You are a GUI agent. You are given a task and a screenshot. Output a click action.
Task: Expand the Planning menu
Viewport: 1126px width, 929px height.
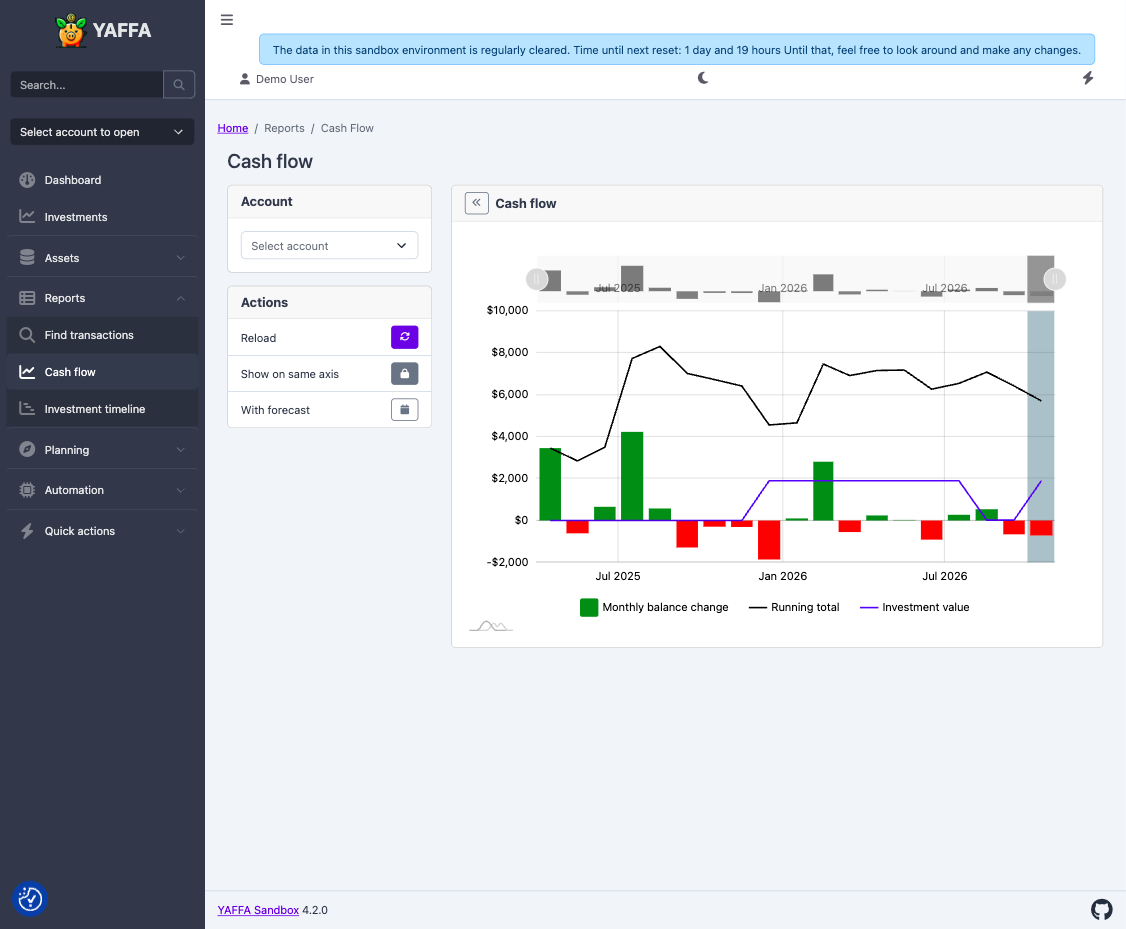tap(102, 450)
